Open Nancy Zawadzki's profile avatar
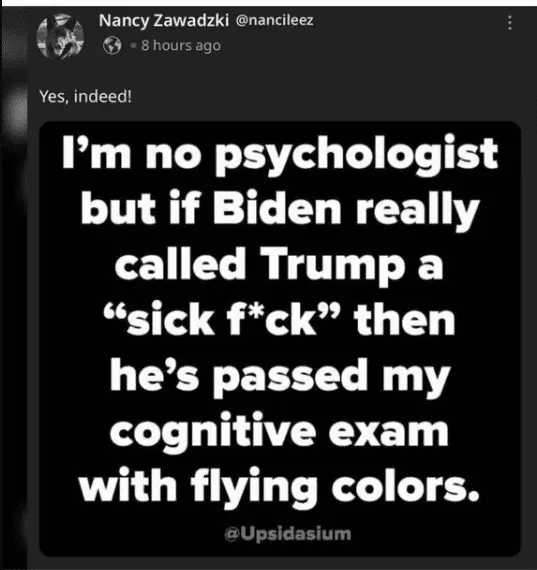 pyautogui.click(x=60, y=36)
